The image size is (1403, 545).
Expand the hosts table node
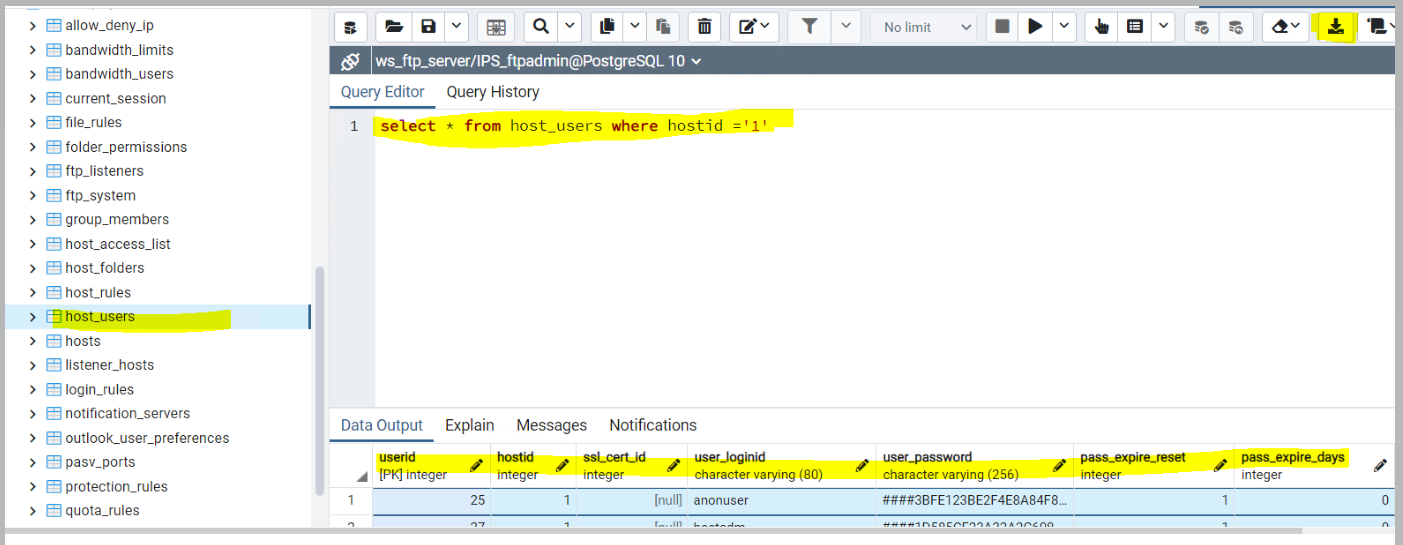tap(33, 341)
